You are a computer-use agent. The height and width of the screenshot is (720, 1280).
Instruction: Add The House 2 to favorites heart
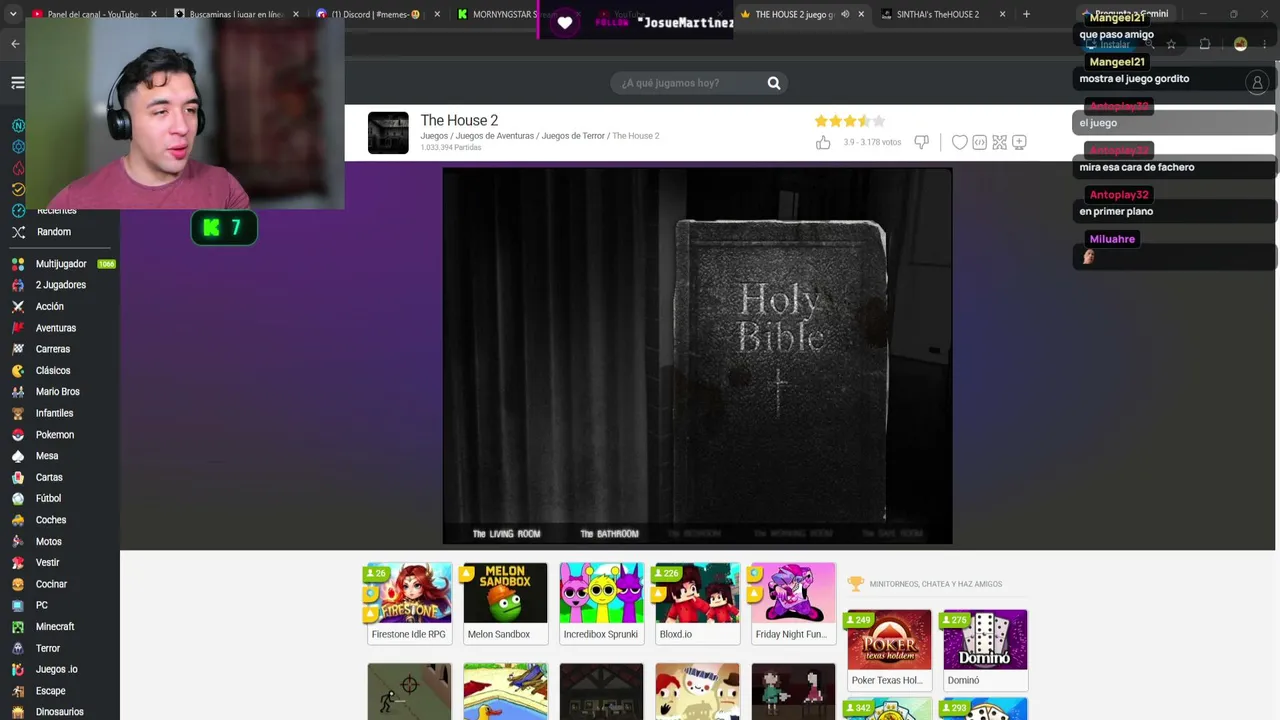coord(959,143)
